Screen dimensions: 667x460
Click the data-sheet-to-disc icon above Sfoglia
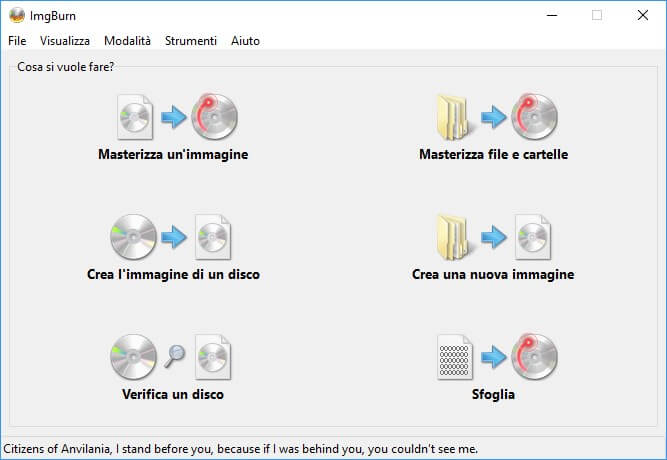tap(493, 357)
